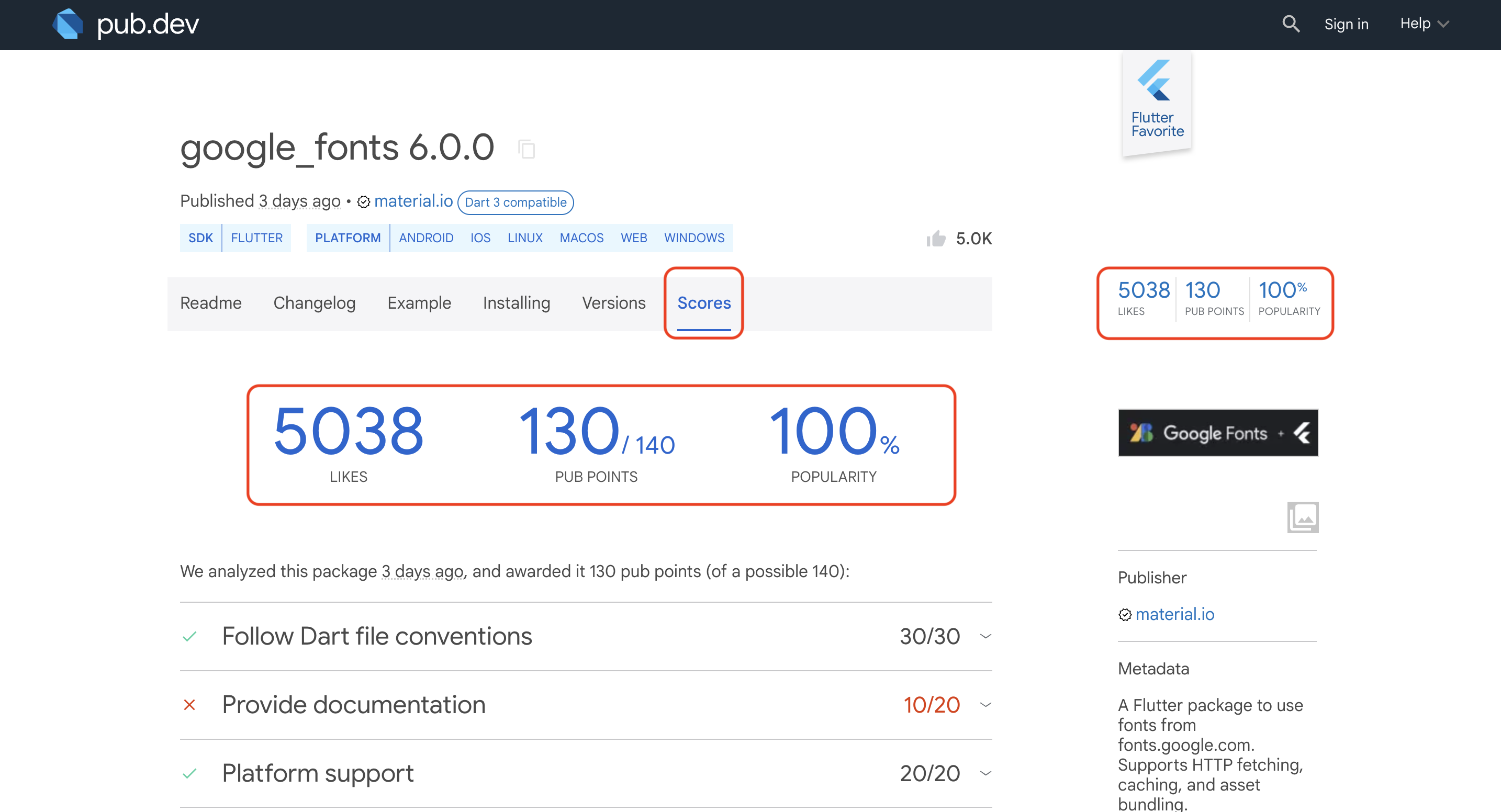This screenshot has height=812, width=1501.
Task: Expand Platform support section
Action: point(985,774)
